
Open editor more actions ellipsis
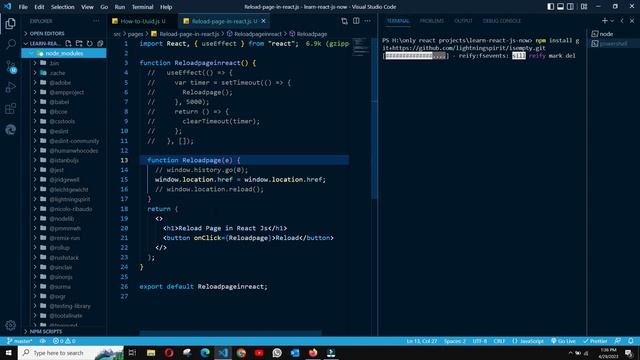coord(367,21)
